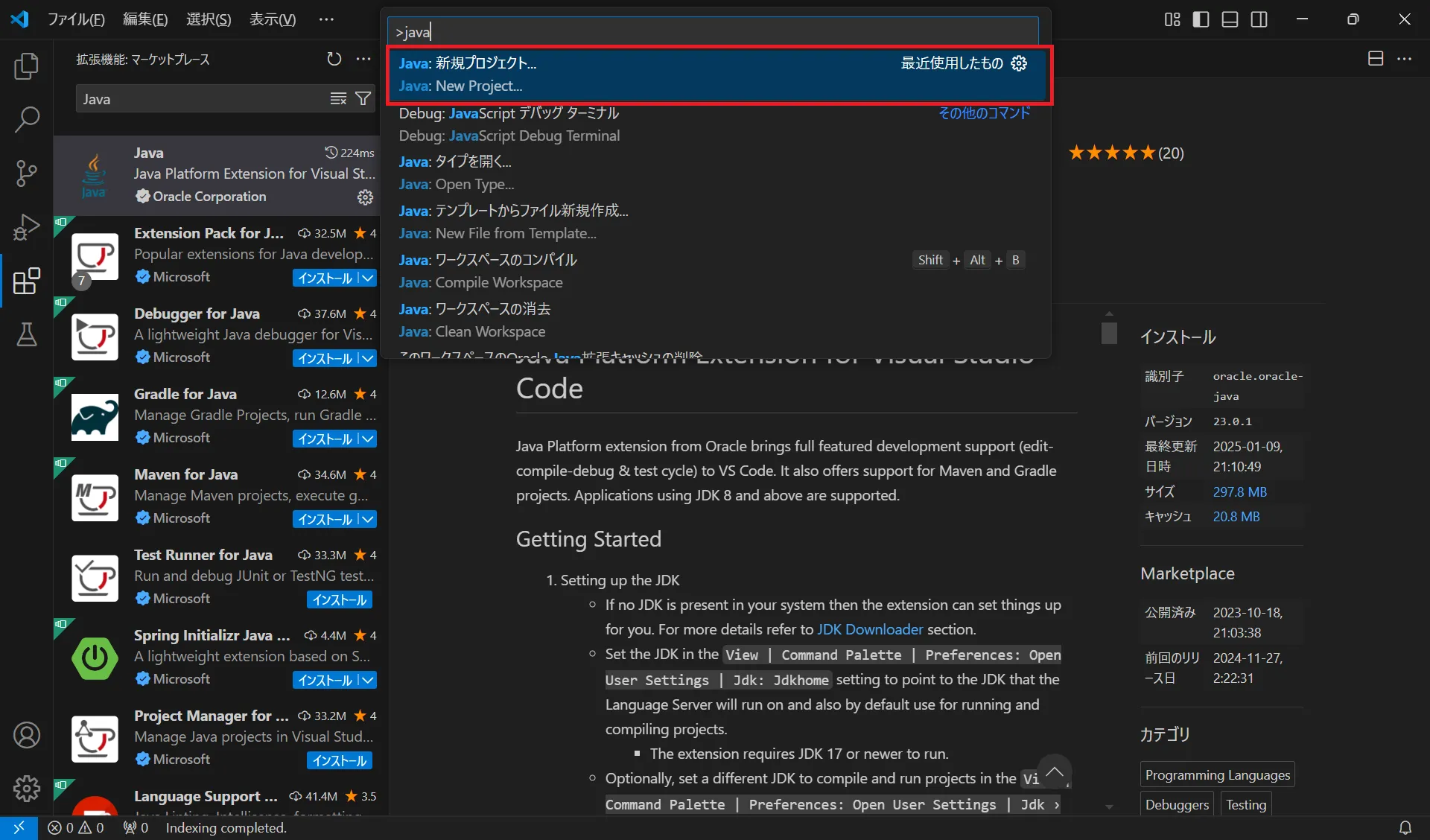Select Java: Clean Workspace command
Image resolution: width=1430 pixels, height=840 pixels.
715,320
